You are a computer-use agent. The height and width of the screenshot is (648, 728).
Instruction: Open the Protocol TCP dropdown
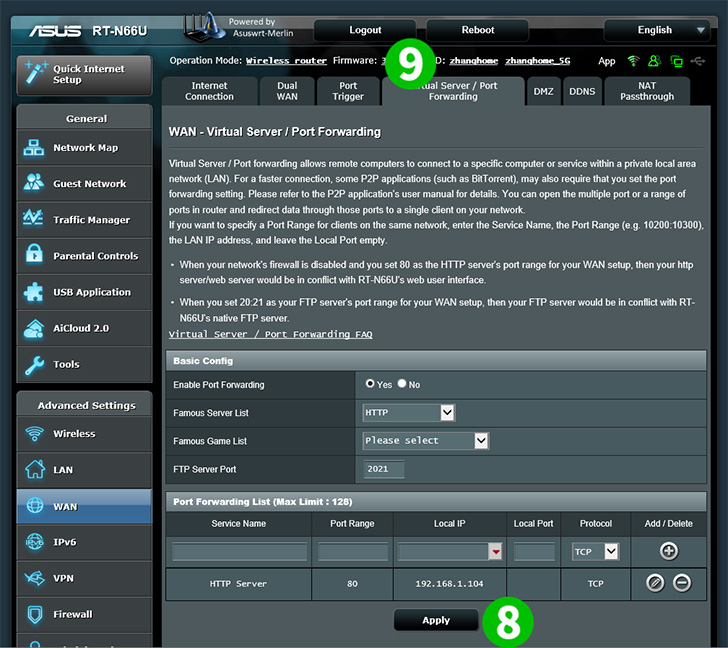596,551
